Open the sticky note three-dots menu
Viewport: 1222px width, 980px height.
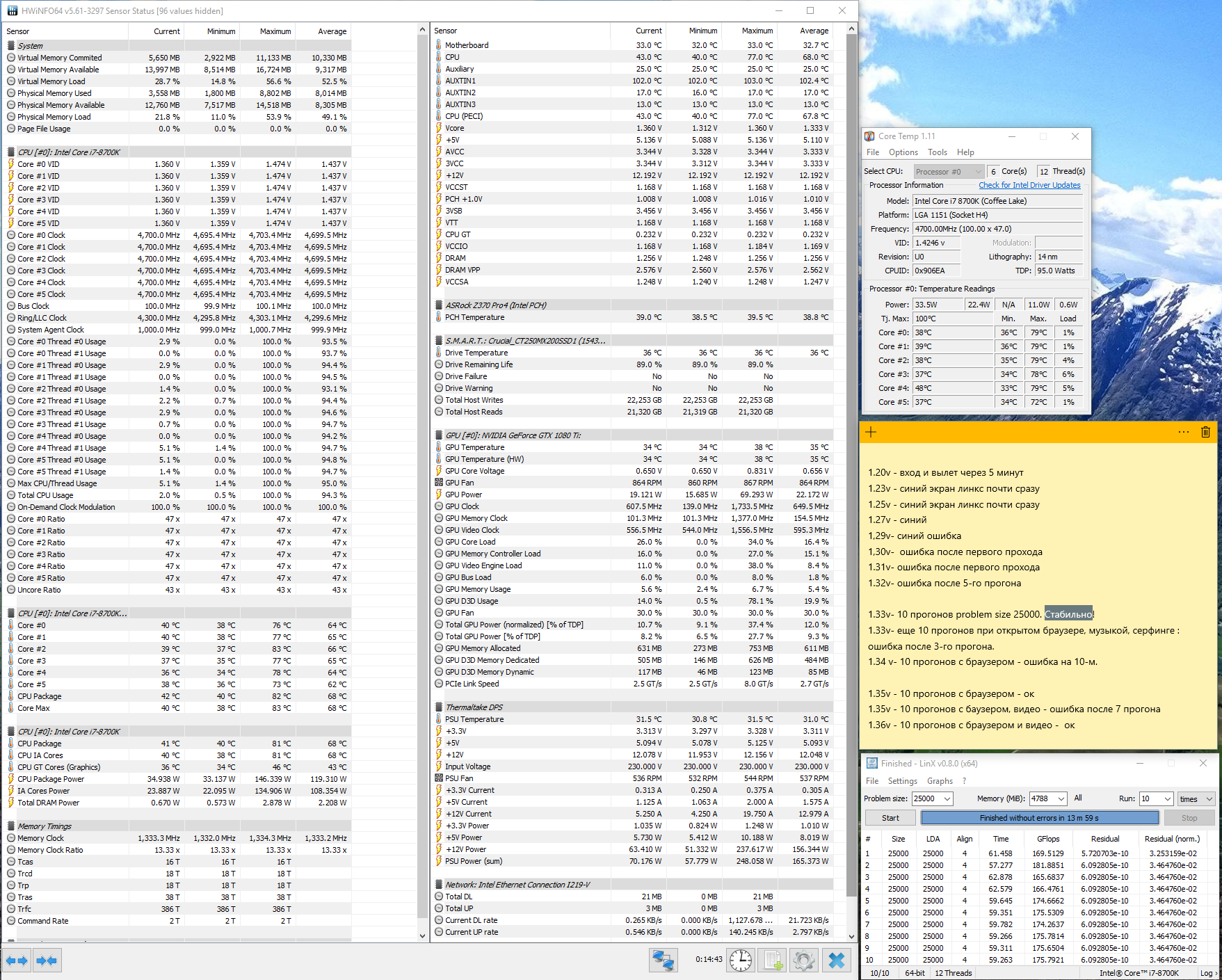[1184, 432]
